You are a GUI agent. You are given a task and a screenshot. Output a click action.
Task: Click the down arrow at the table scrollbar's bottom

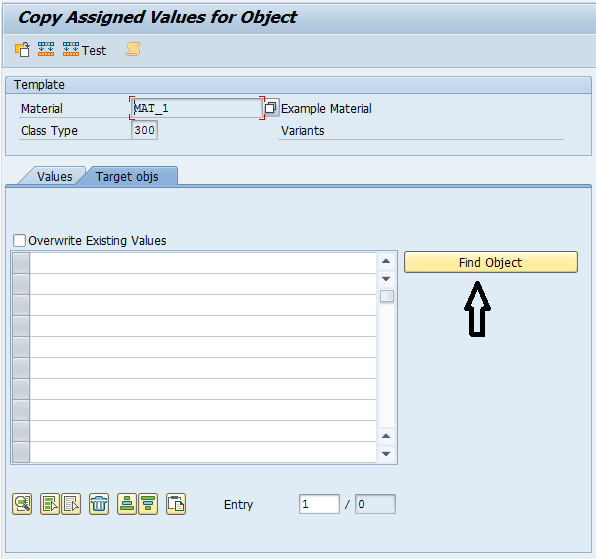(386, 454)
